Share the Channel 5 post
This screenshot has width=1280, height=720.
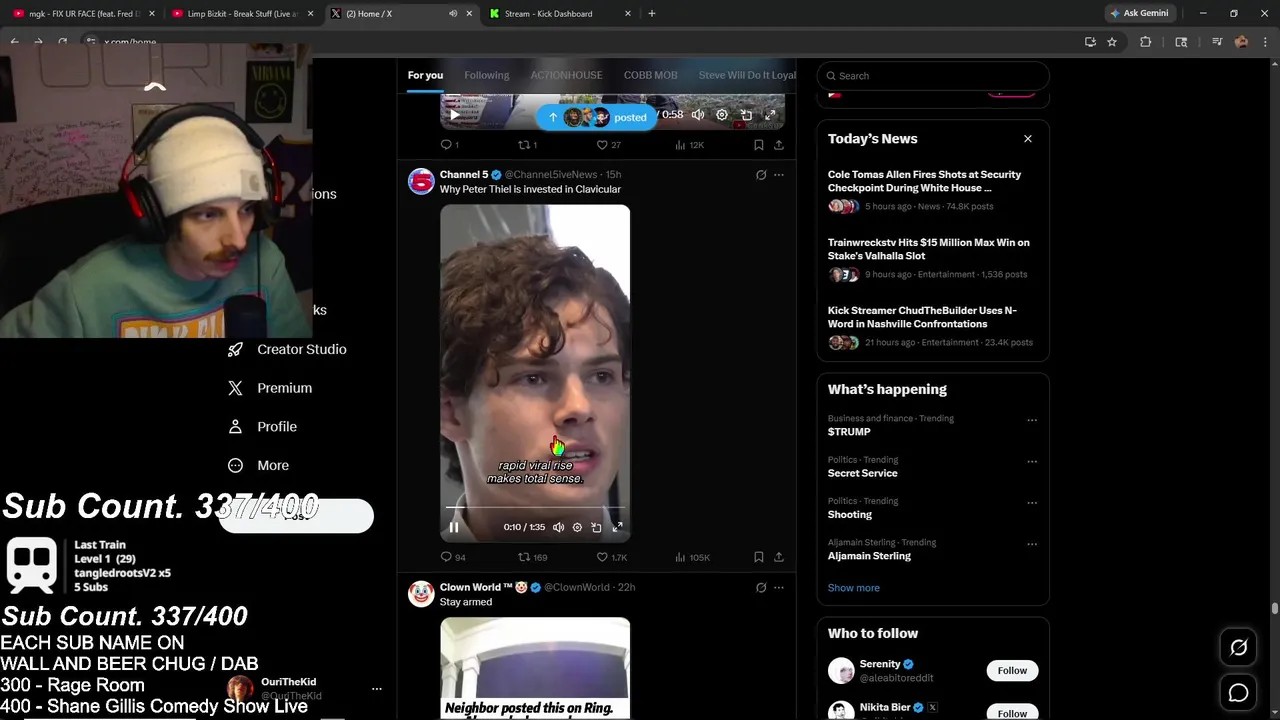[778, 557]
